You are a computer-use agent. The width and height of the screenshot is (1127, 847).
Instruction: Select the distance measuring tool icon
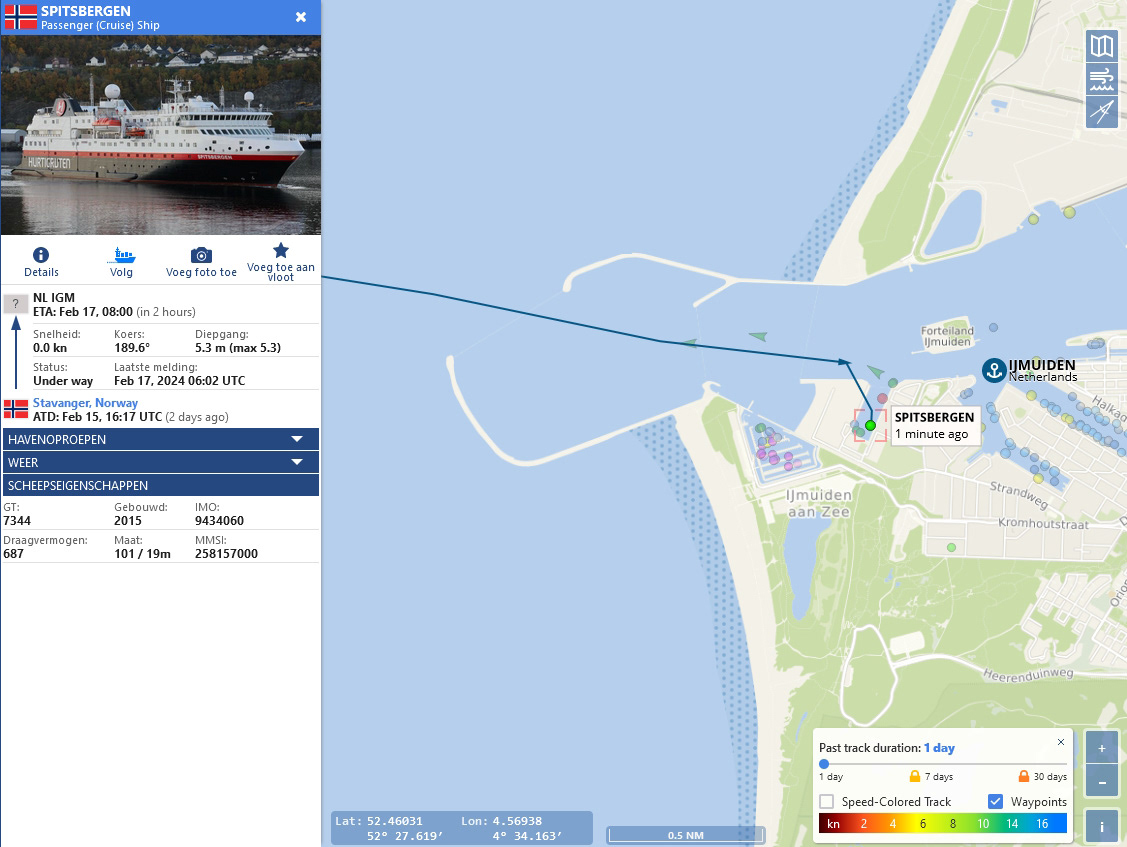[1102, 111]
